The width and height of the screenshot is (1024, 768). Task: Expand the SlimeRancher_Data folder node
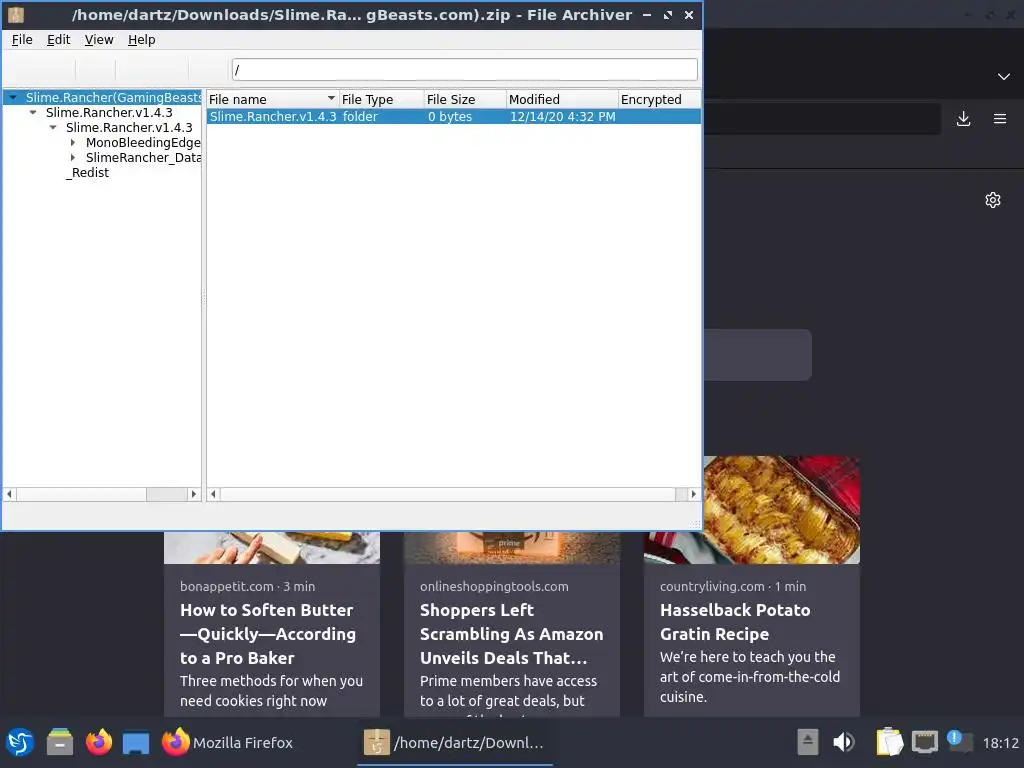tap(72, 157)
